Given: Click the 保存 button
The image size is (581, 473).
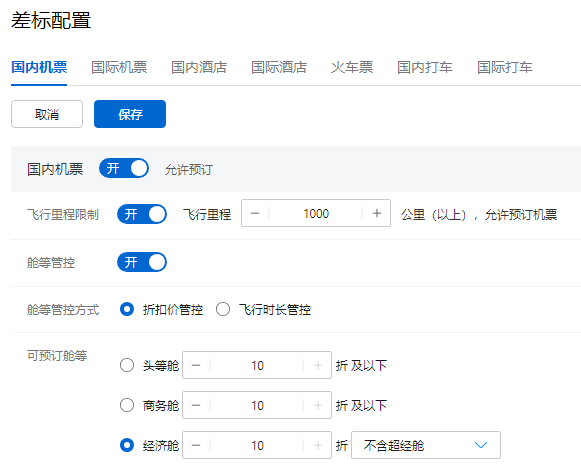Looking at the screenshot, I should pos(130,114).
